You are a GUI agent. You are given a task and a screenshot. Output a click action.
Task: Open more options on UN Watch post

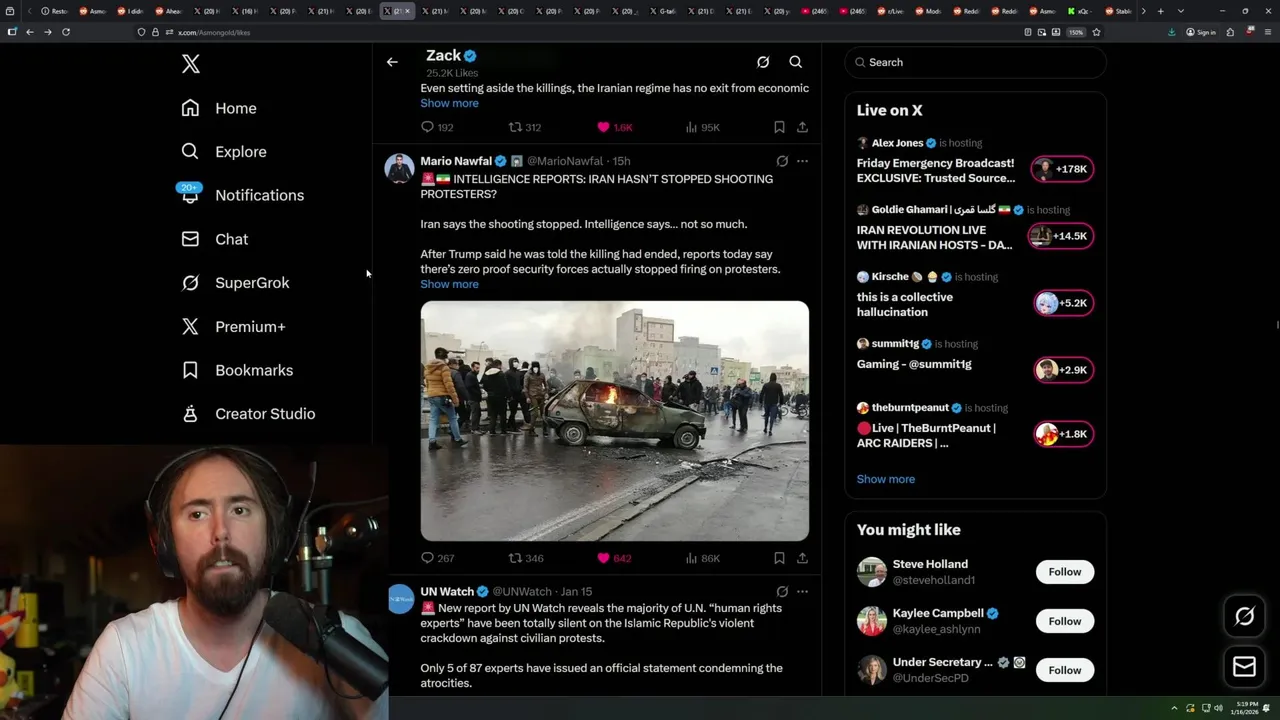pos(802,592)
